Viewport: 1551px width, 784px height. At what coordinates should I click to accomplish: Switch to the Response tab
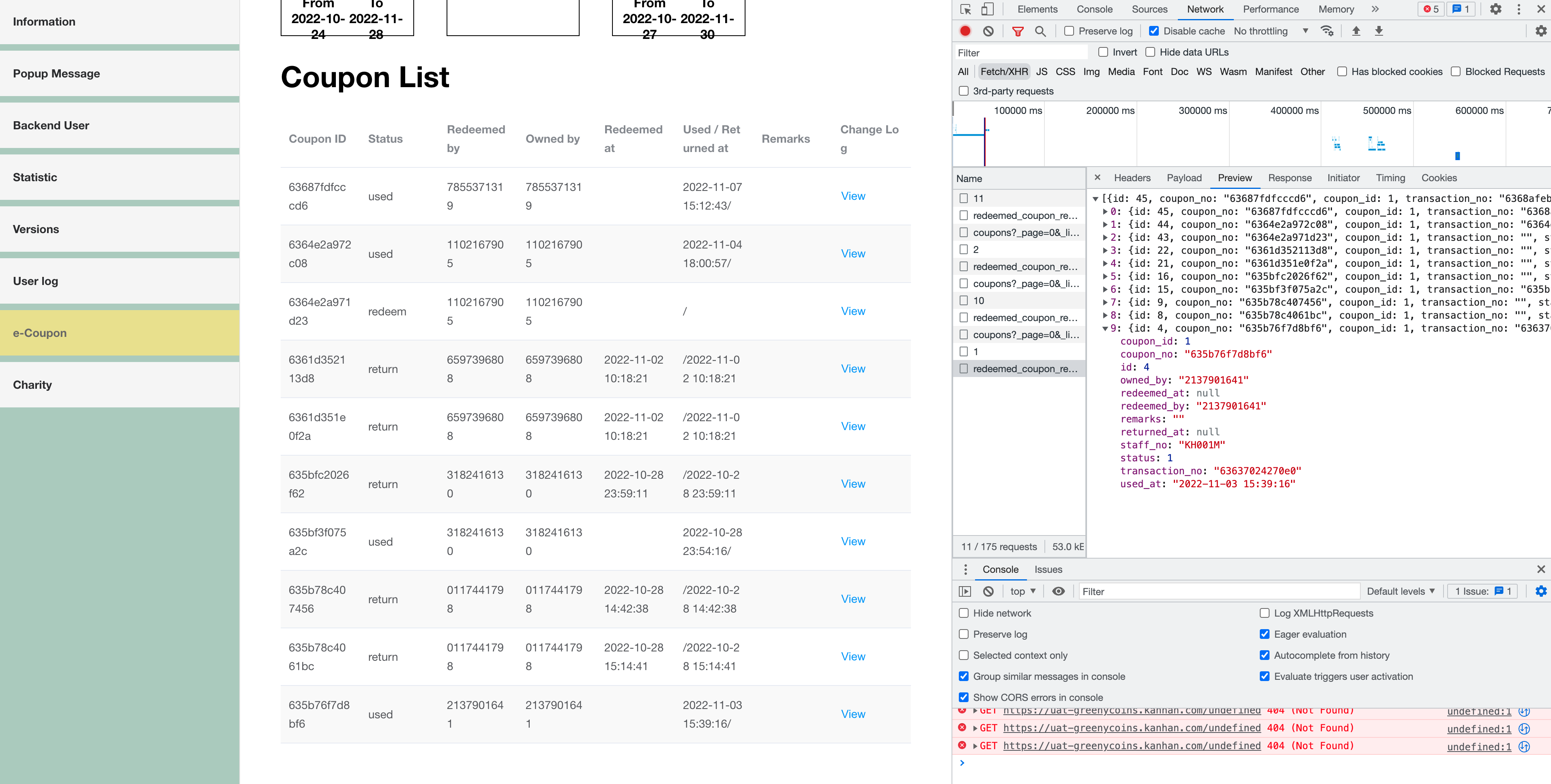pos(1289,178)
